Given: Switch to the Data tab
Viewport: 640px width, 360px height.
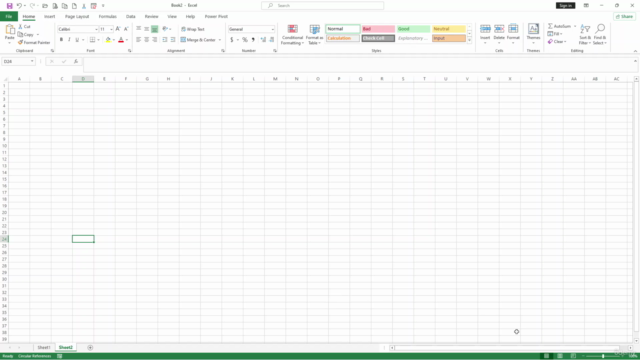Looking at the screenshot, I should point(131,16).
